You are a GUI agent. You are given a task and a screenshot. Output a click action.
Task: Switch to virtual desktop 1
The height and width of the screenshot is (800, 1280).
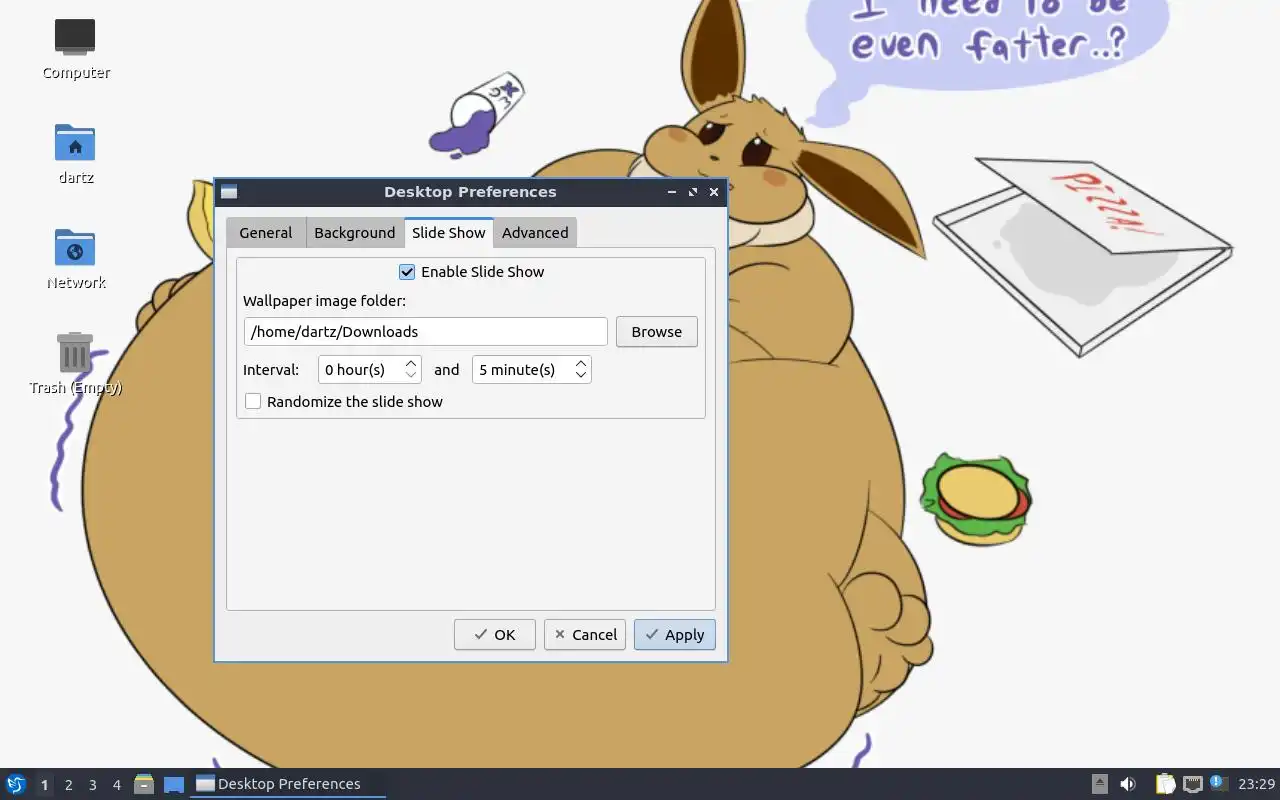pos(44,784)
